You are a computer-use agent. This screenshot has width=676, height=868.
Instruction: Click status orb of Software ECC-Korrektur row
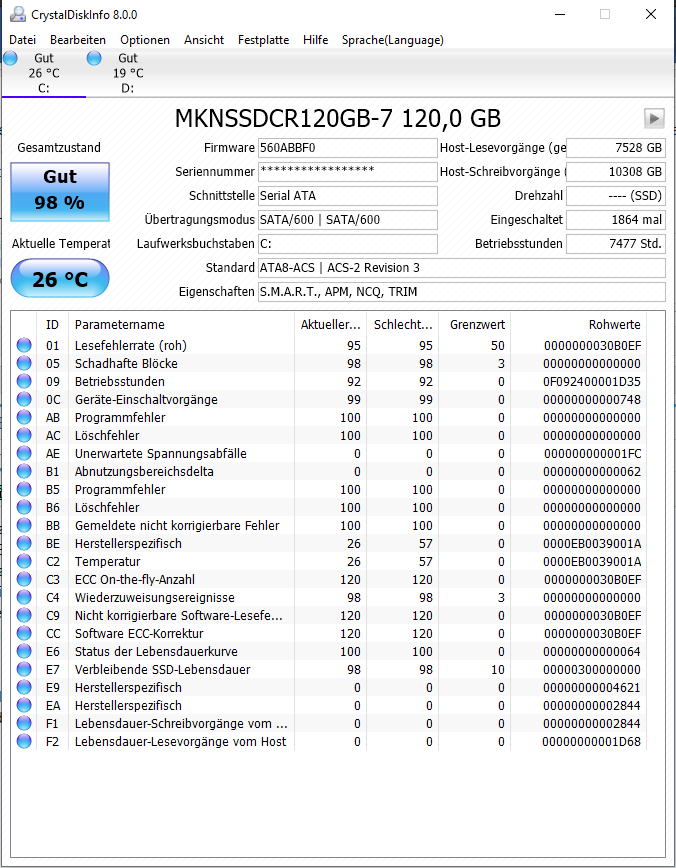(24, 633)
